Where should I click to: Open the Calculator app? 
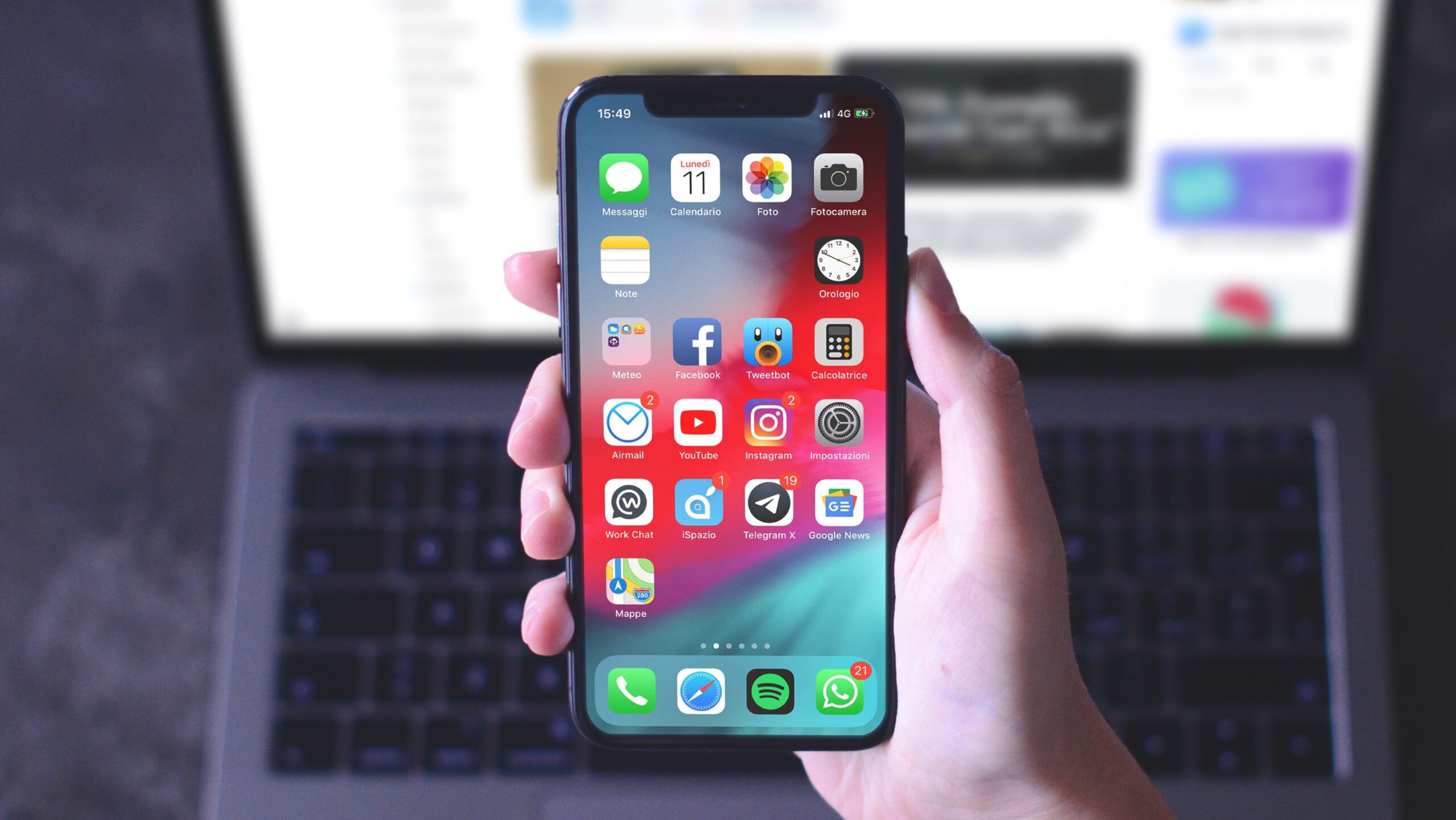point(838,349)
